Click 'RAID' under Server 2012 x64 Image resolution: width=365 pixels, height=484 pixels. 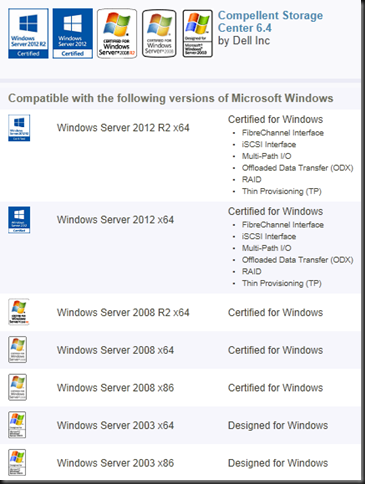(252, 271)
